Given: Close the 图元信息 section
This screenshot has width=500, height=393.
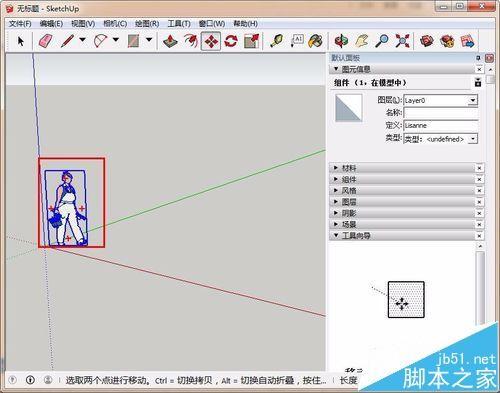Looking at the screenshot, I should (479, 69).
